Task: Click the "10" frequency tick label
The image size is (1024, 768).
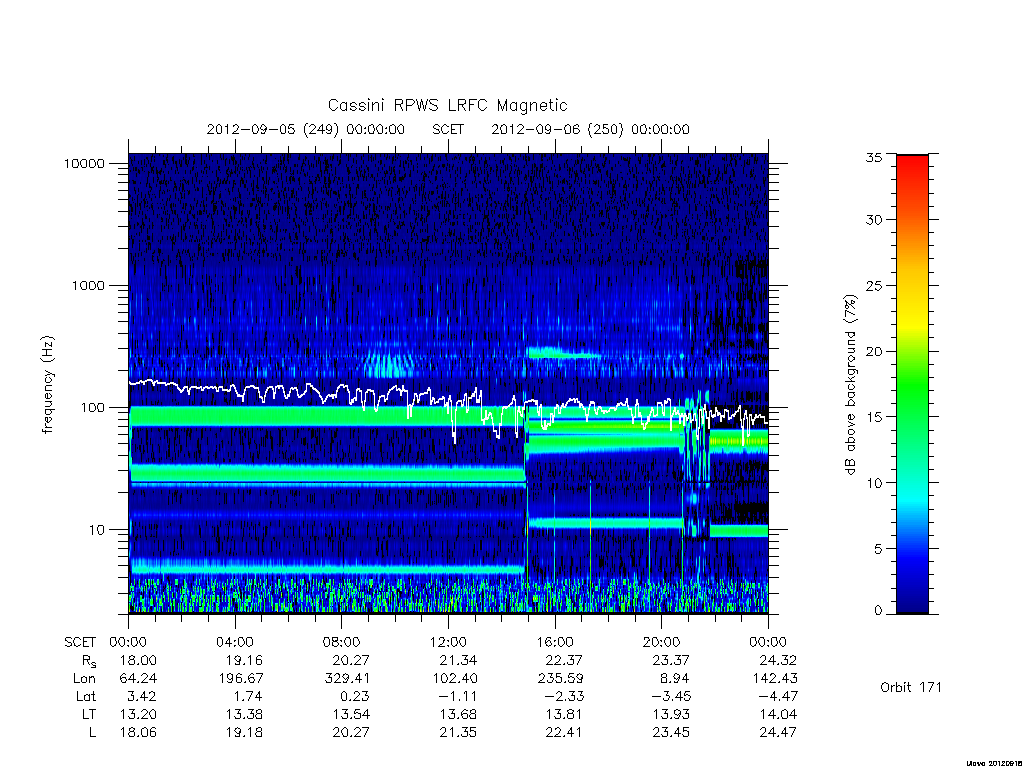Action: click(x=97, y=530)
